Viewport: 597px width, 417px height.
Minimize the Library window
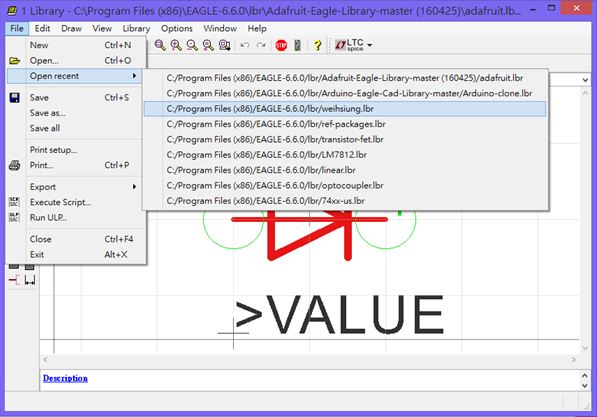click(533, 9)
